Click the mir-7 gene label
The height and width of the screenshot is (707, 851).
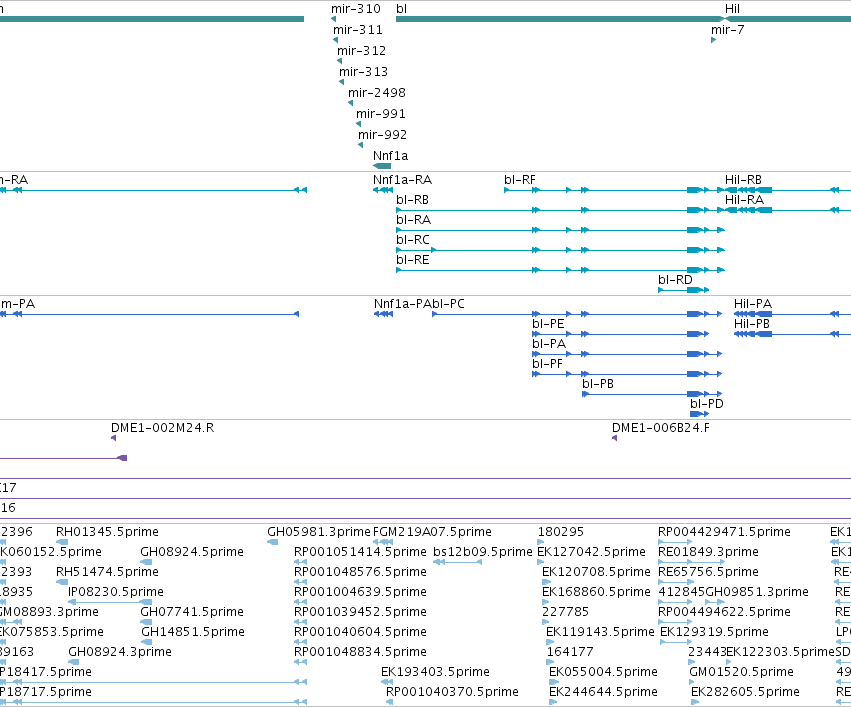click(728, 30)
